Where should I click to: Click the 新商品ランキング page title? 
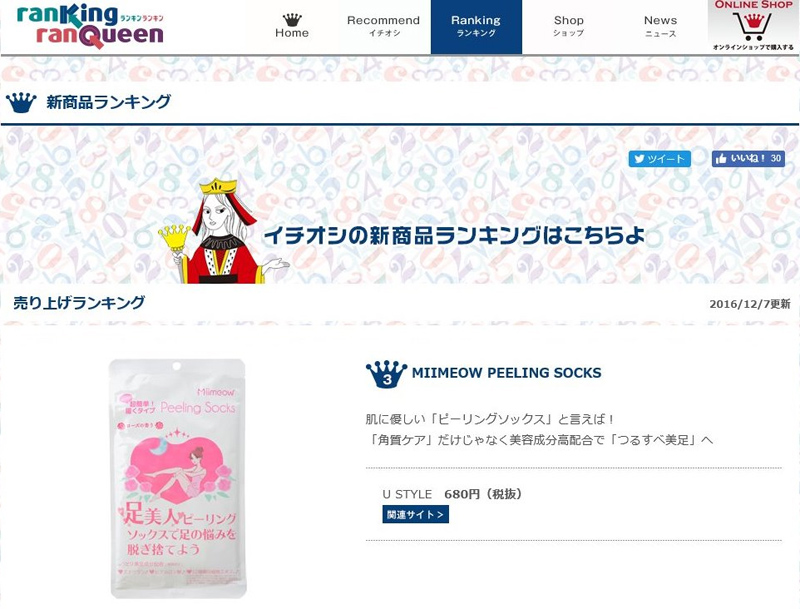click(x=108, y=102)
